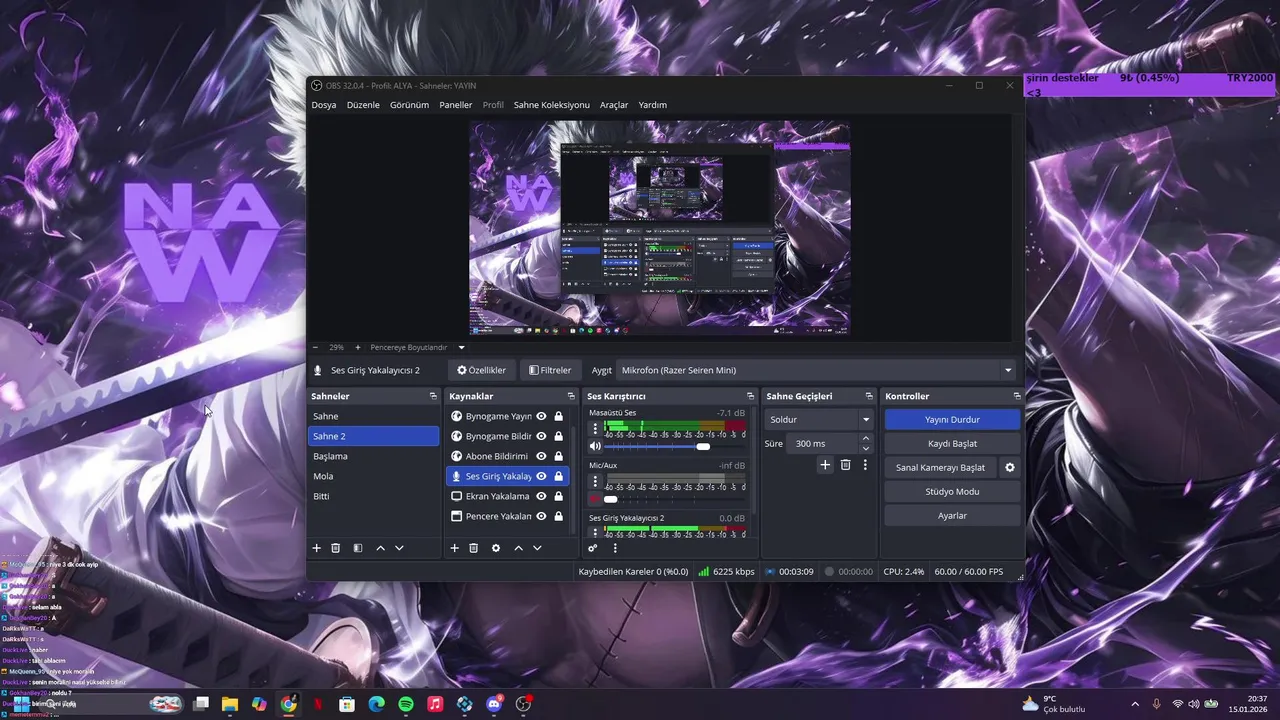Add a new source in Kaynaklar panel
1280x720 pixels.
point(454,548)
